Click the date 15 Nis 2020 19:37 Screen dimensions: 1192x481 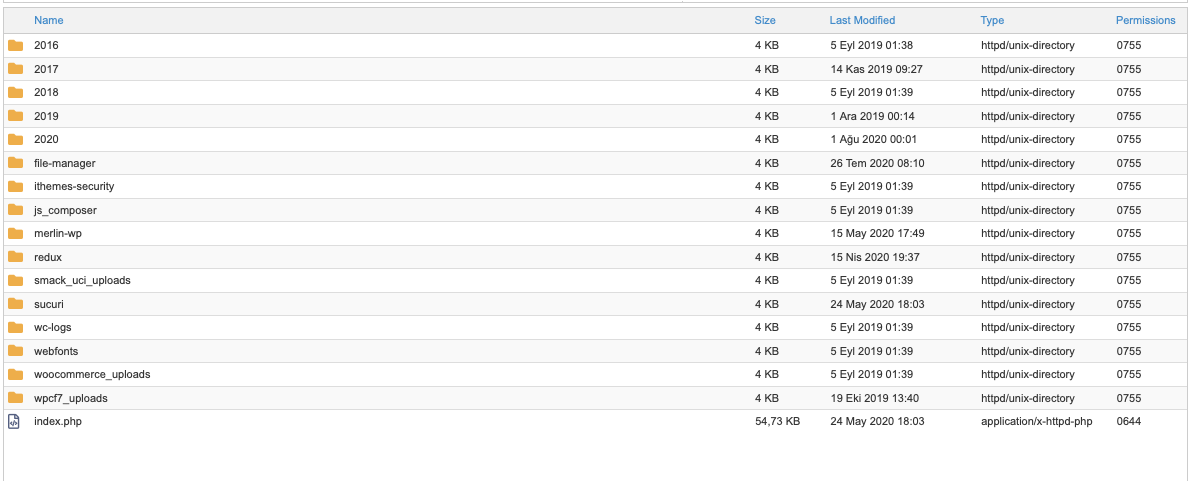(x=875, y=257)
